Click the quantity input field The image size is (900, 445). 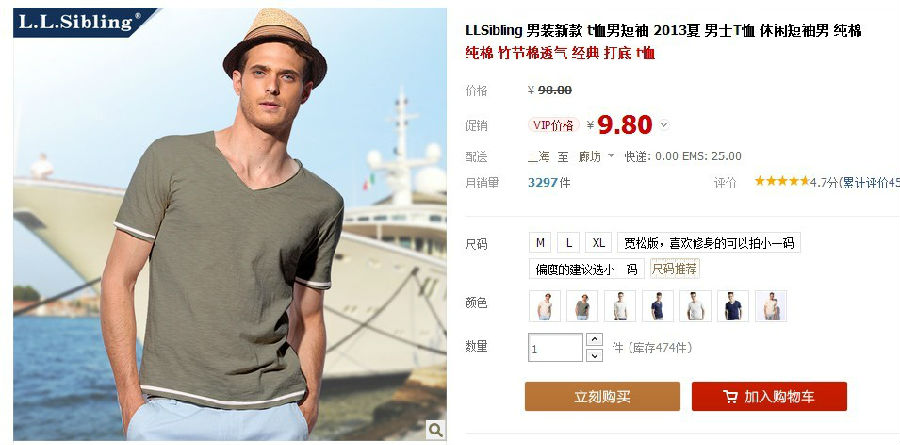555,348
